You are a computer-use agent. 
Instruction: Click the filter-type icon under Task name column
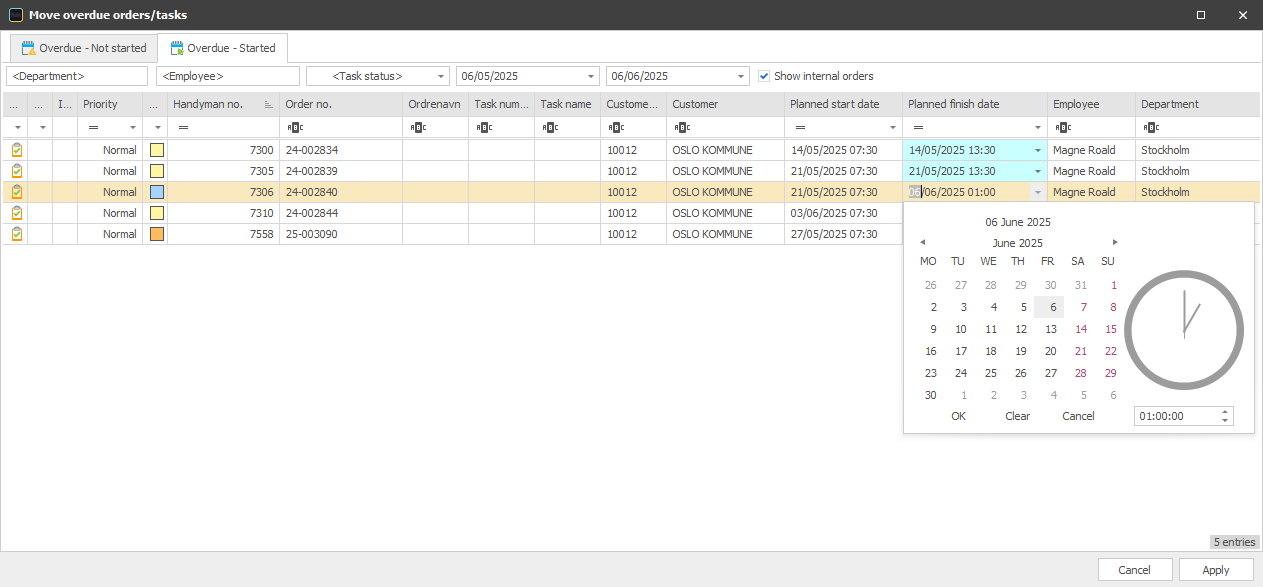click(550, 128)
